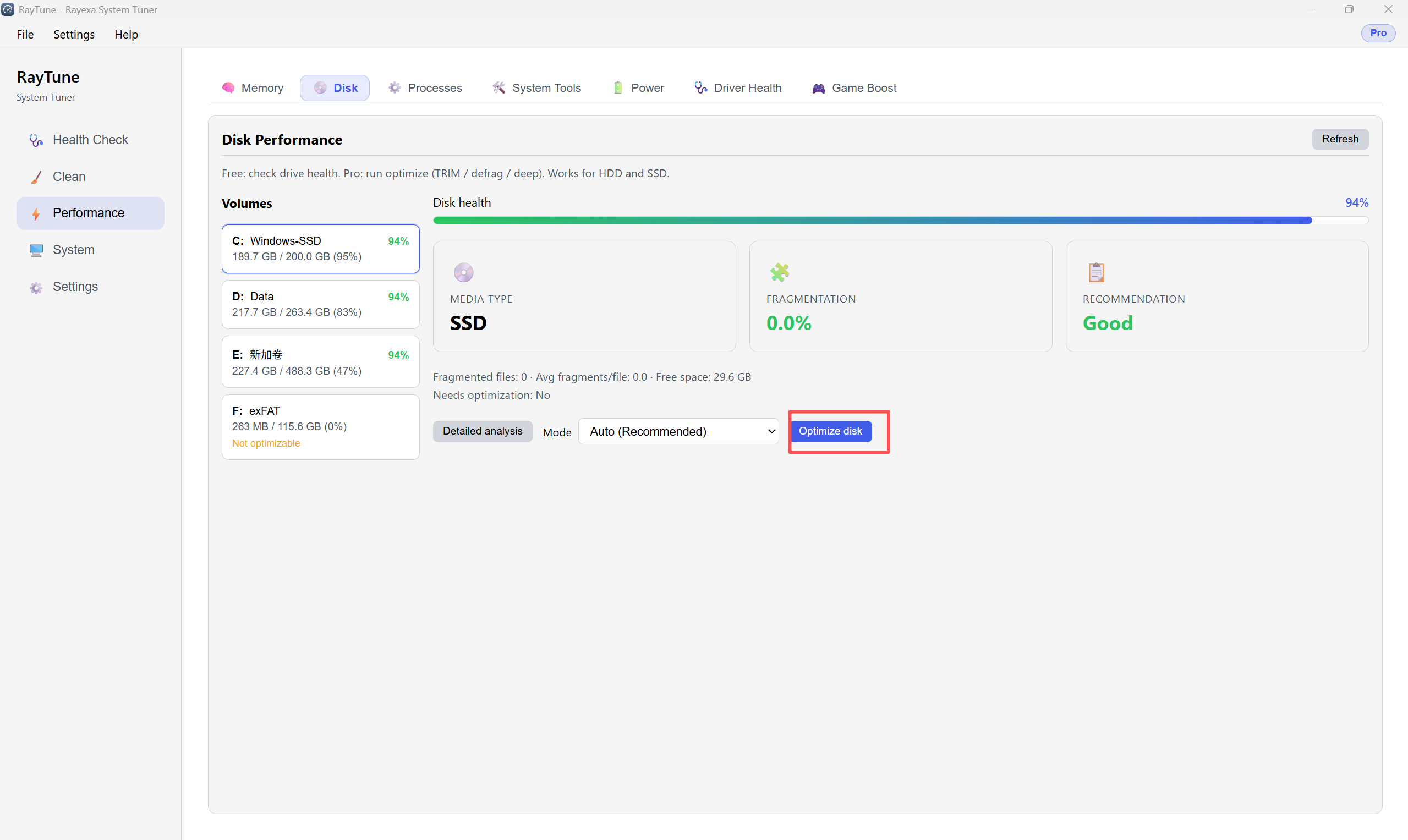Select the E: 新加卷 volume
1408x840 pixels.
320,362
